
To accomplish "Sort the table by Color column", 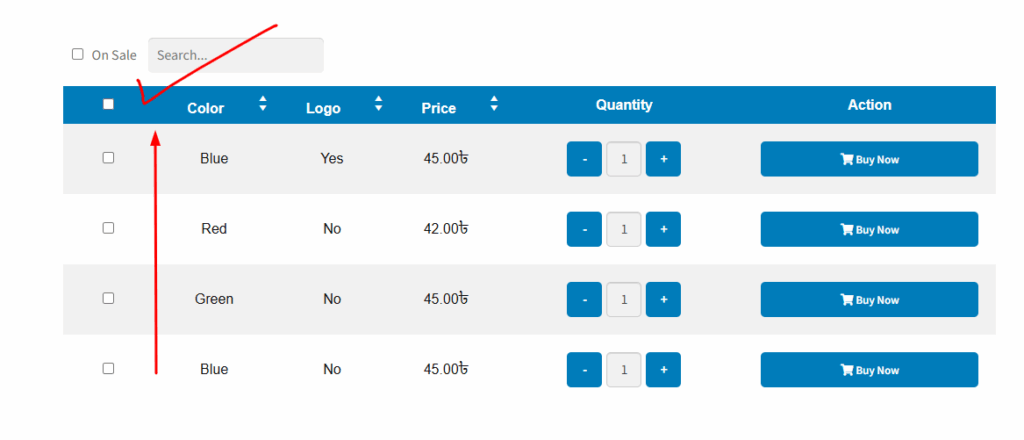I will pyautogui.click(x=263, y=103).
